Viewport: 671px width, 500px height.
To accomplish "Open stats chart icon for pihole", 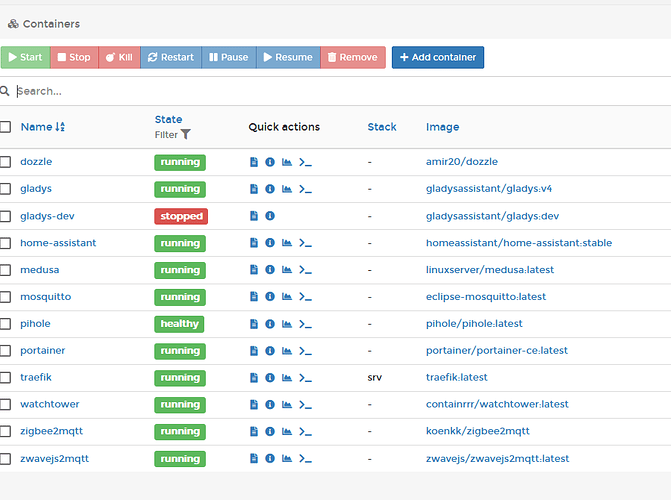I will [x=287, y=324].
